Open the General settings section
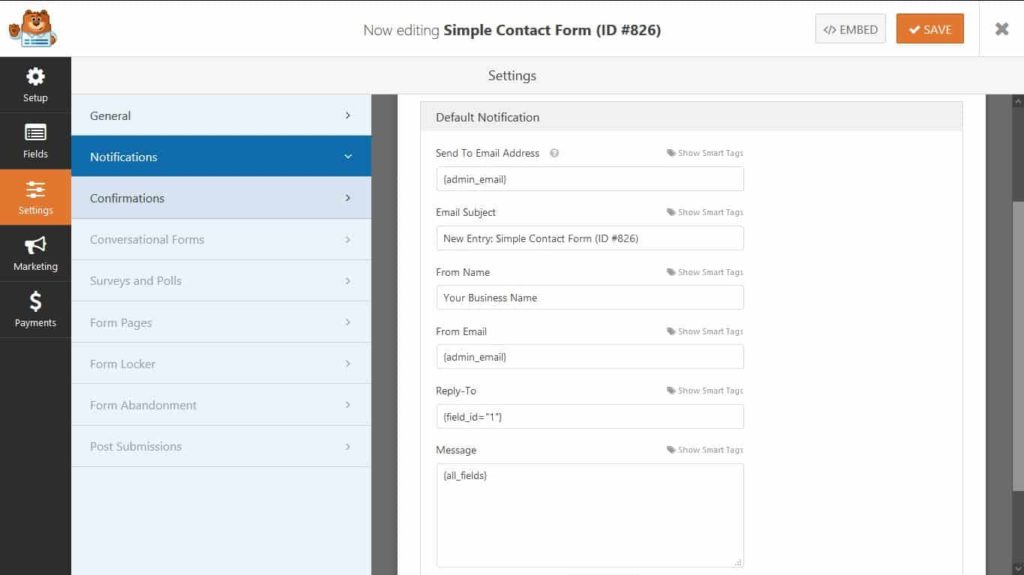The width and height of the screenshot is (1024, 575). coord(221,115)
